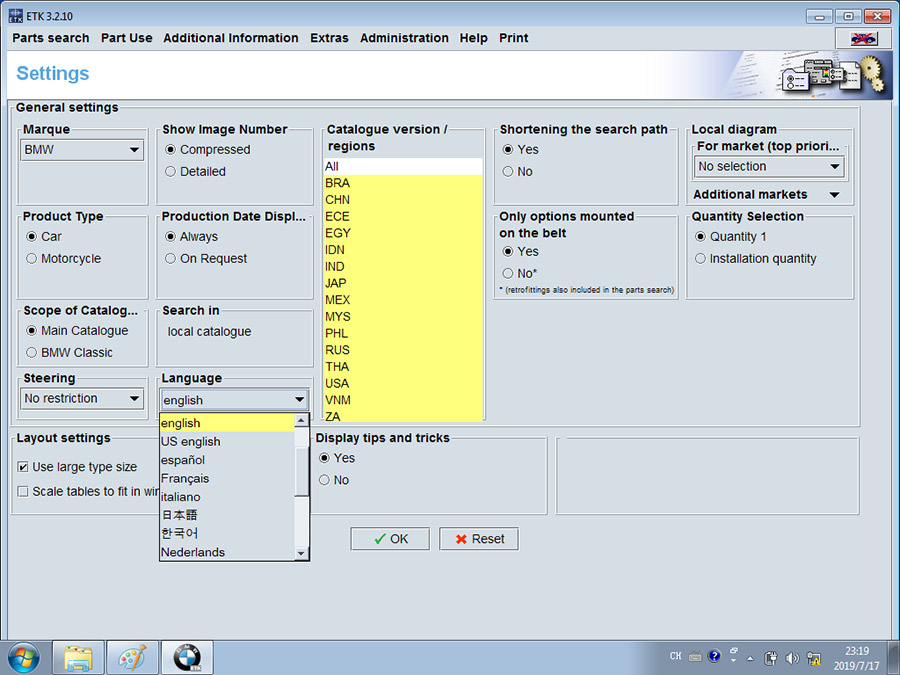Check Scale tables to fit checkbox

[x=23, y=492]
